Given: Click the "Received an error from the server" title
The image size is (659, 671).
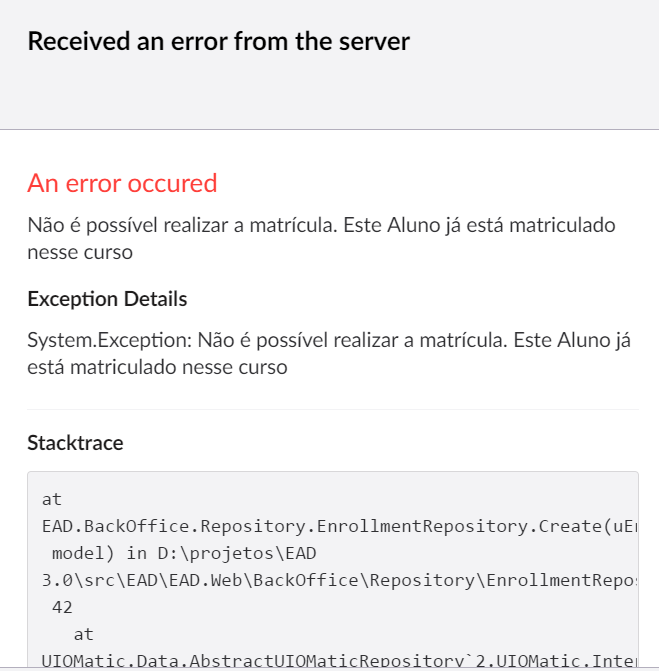Looking at the screenshot, I should tap(218, 41).
